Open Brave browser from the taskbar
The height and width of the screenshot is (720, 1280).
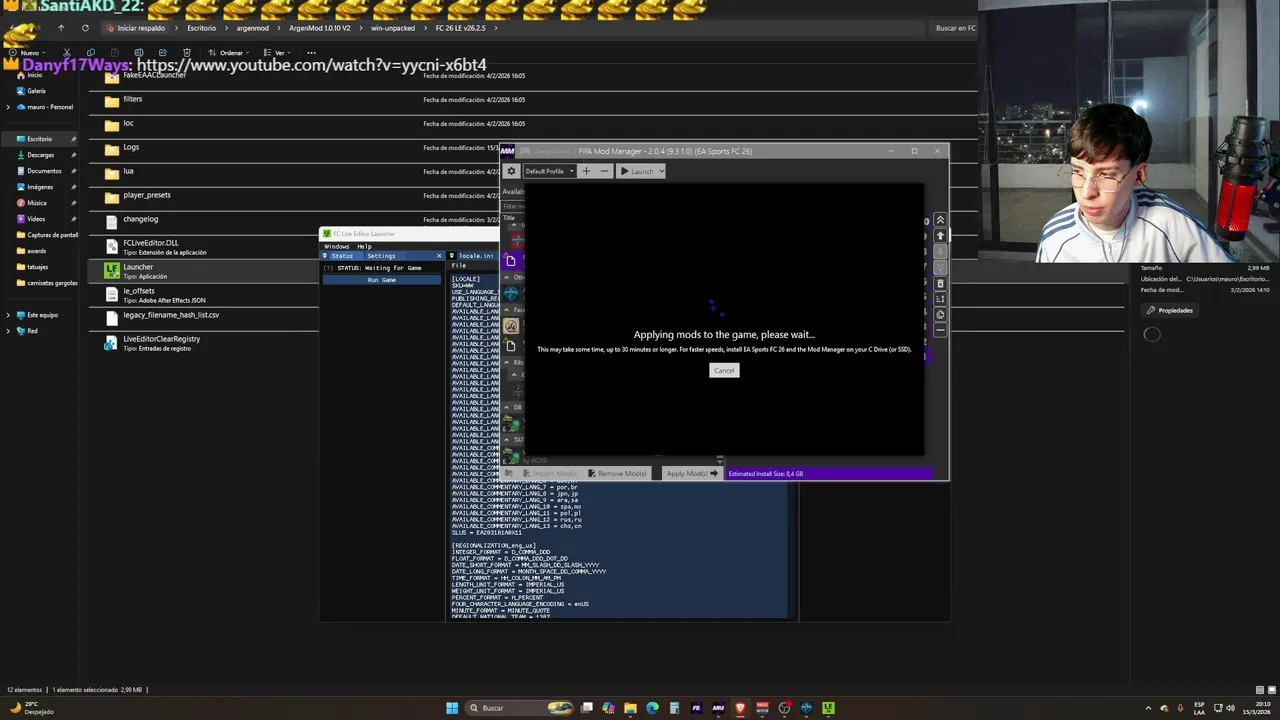[x=740, y=708]
